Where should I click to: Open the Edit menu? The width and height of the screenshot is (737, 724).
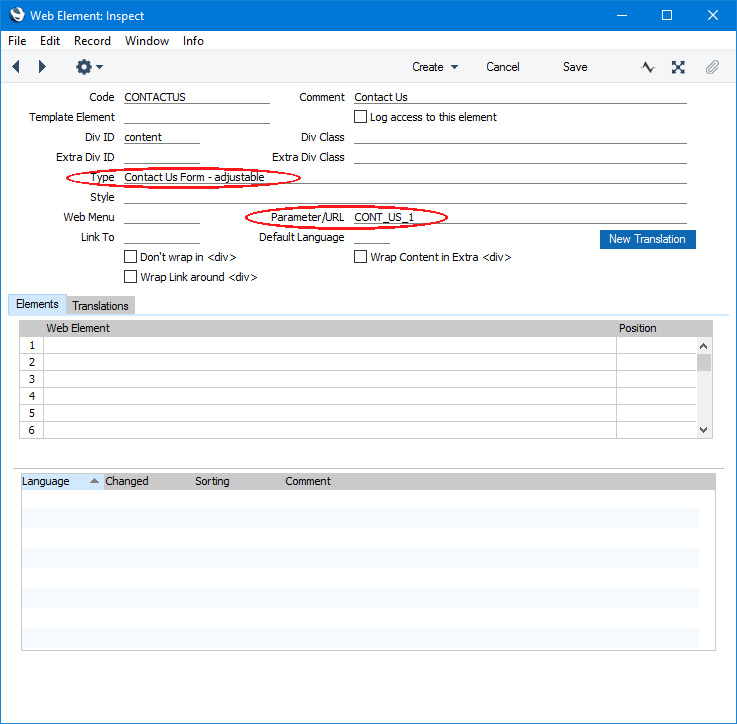[x=50, y=41]
